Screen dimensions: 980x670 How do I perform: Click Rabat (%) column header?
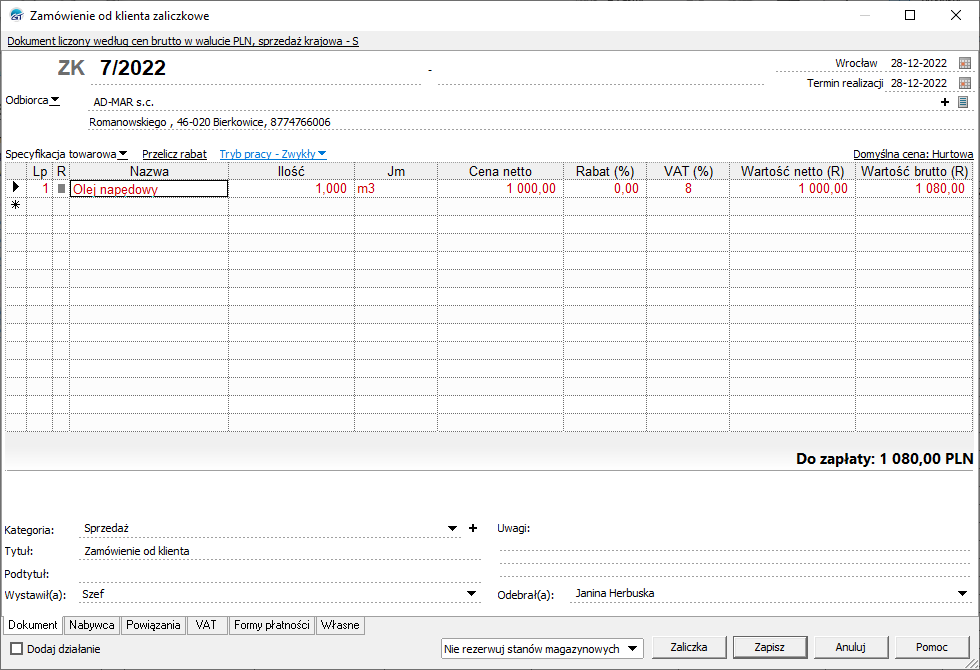pos(605,171)
